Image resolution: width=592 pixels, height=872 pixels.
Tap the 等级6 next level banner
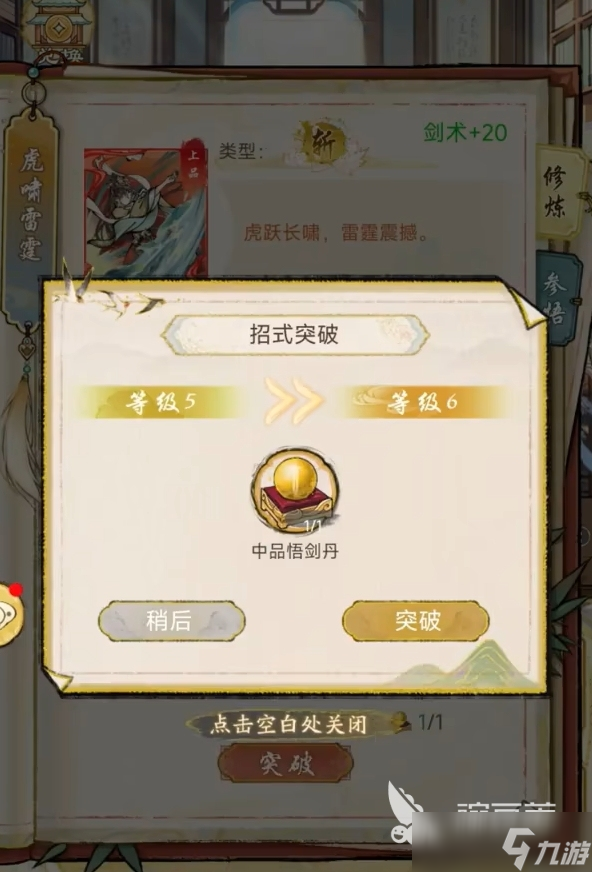[422, 402]
